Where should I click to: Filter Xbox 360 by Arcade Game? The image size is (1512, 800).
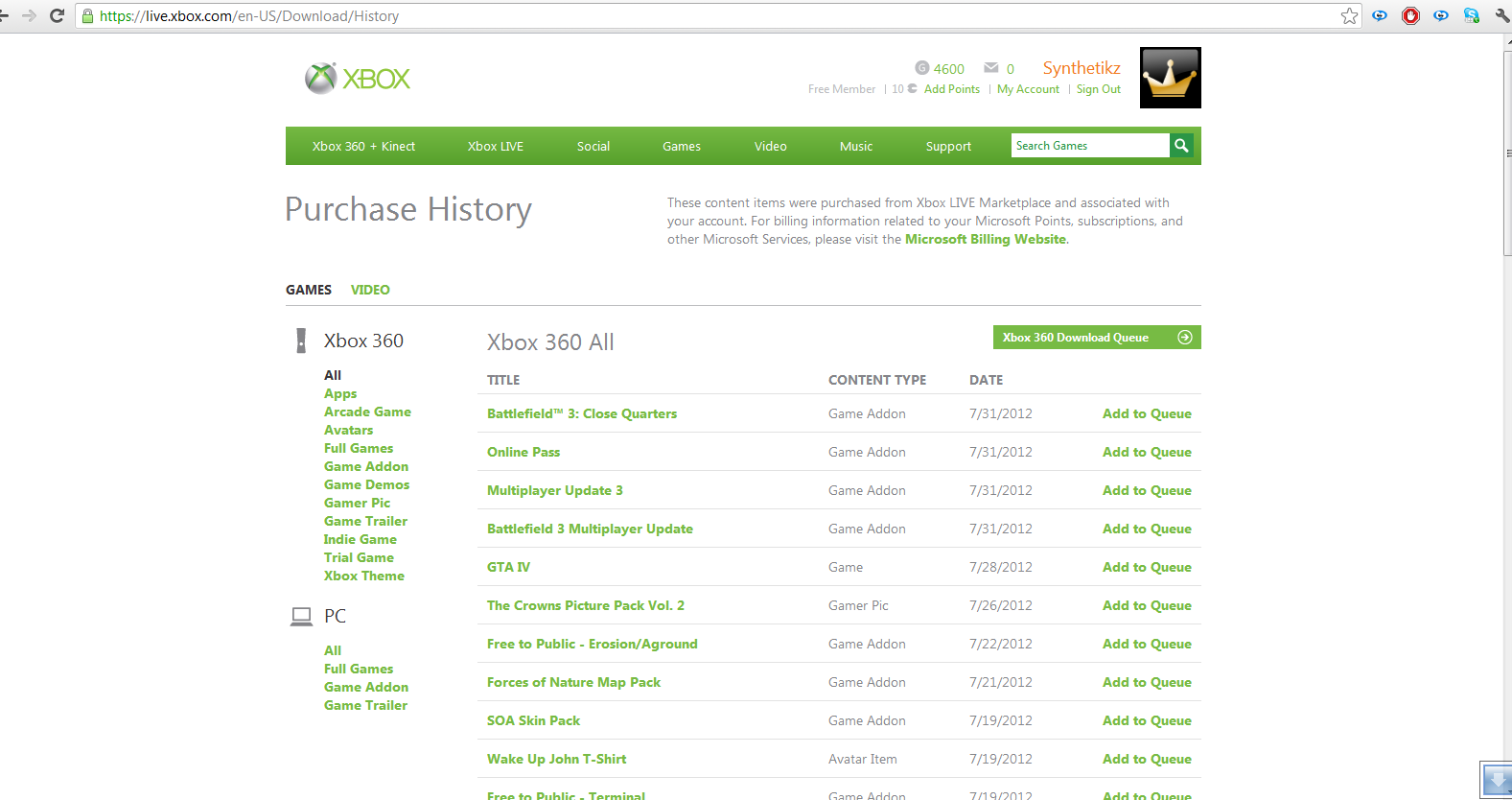[x=367, y=412]
